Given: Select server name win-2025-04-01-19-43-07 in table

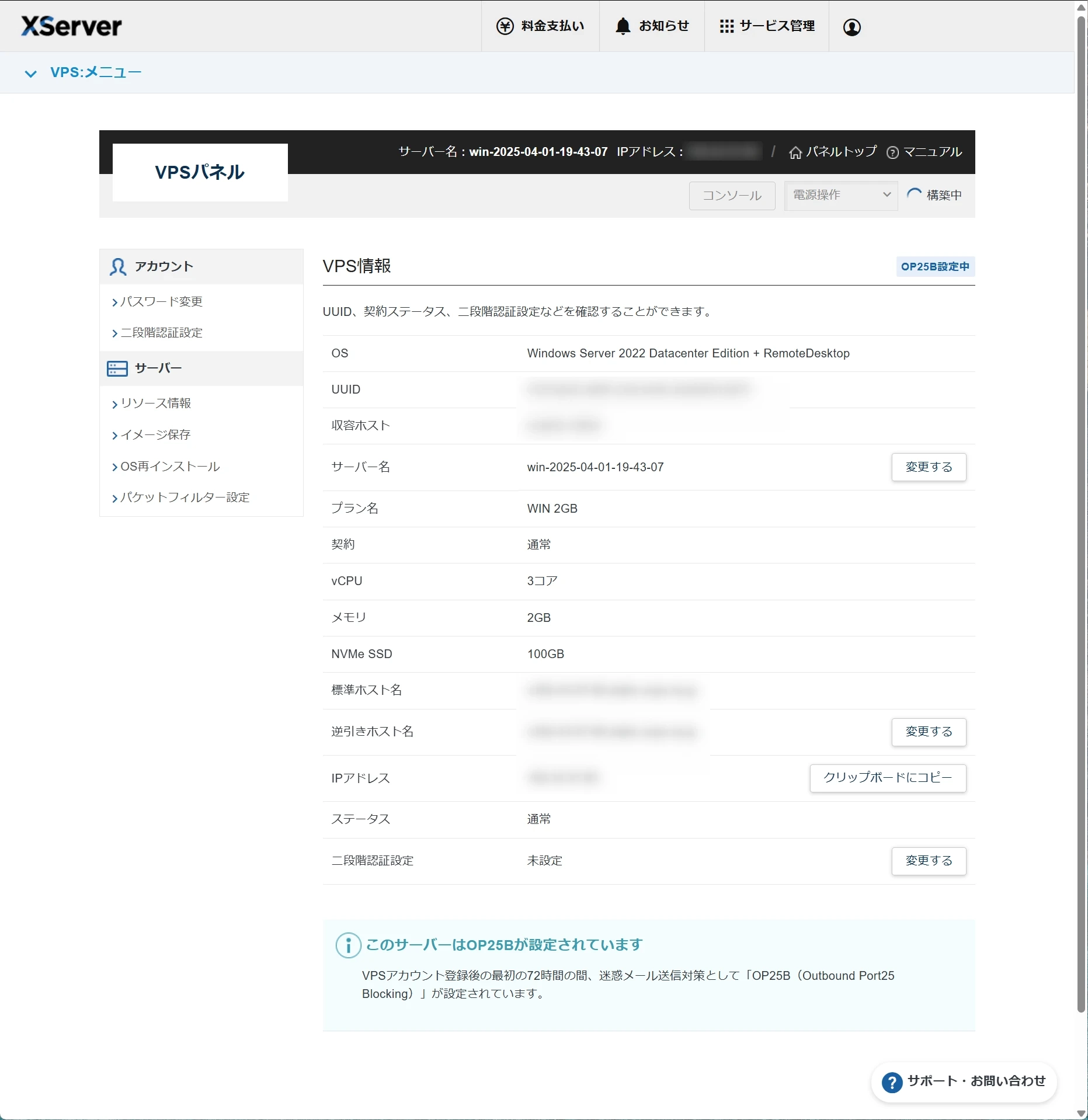Looking at the screenshot, I should 595,468.
